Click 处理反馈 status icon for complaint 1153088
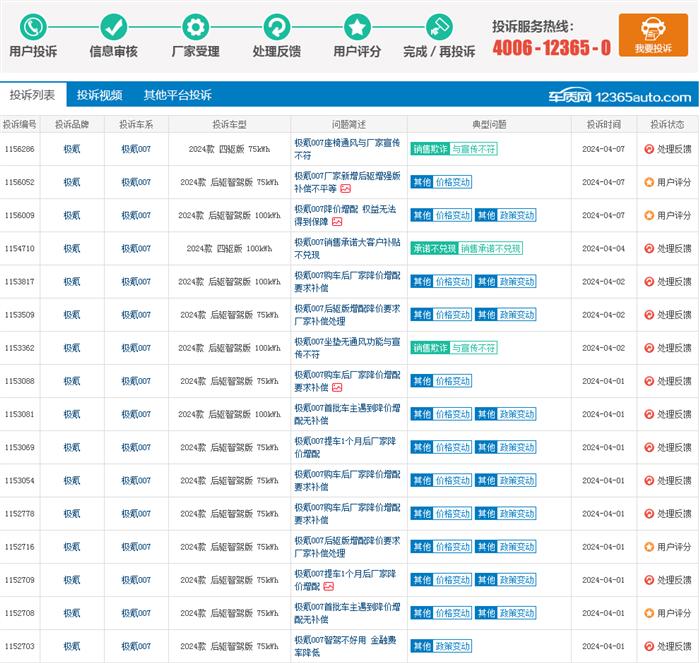This screenshot has height=663, width=700. pos(649,381)
